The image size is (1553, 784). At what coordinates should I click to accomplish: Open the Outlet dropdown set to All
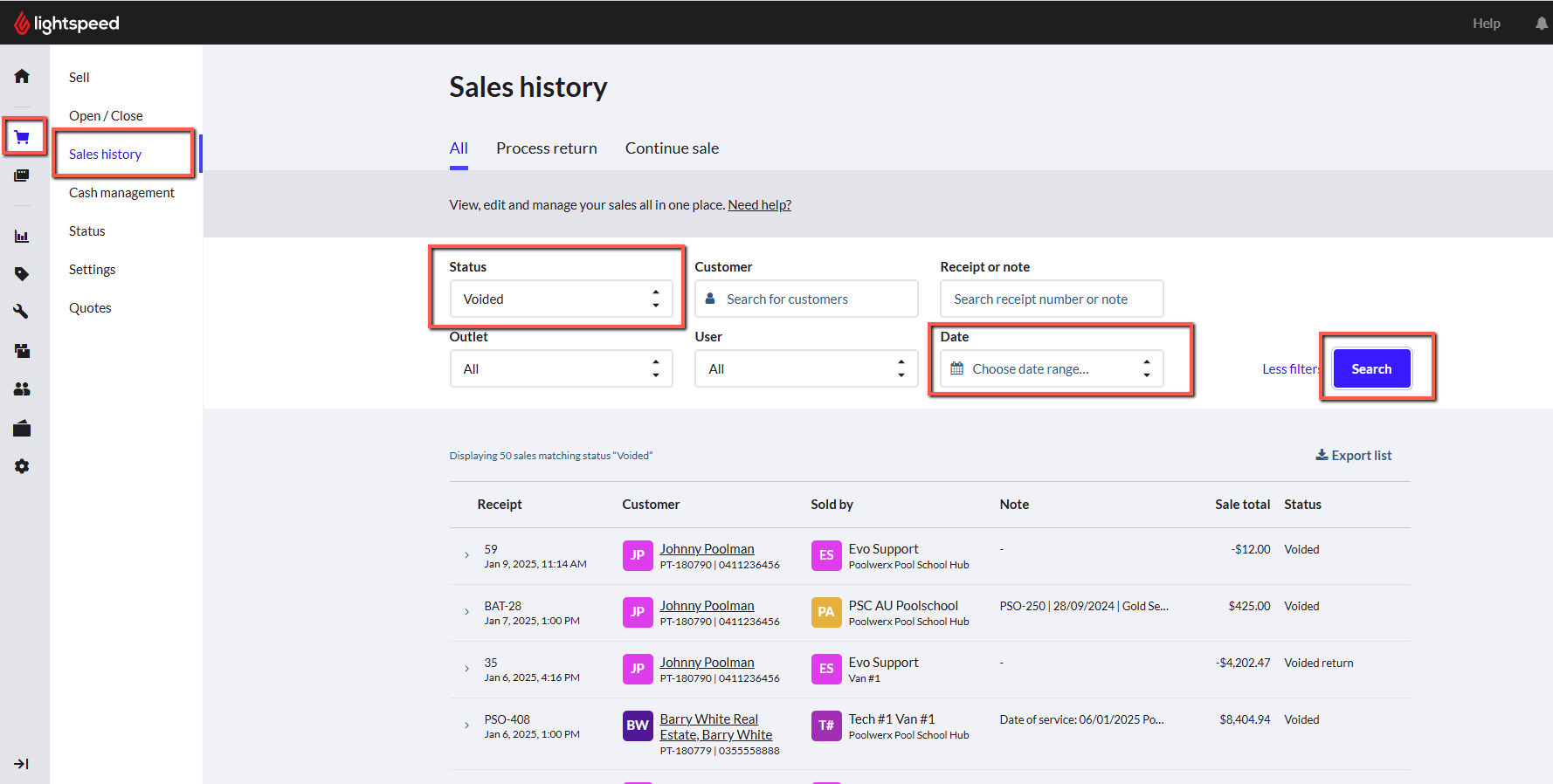(561, 368)
